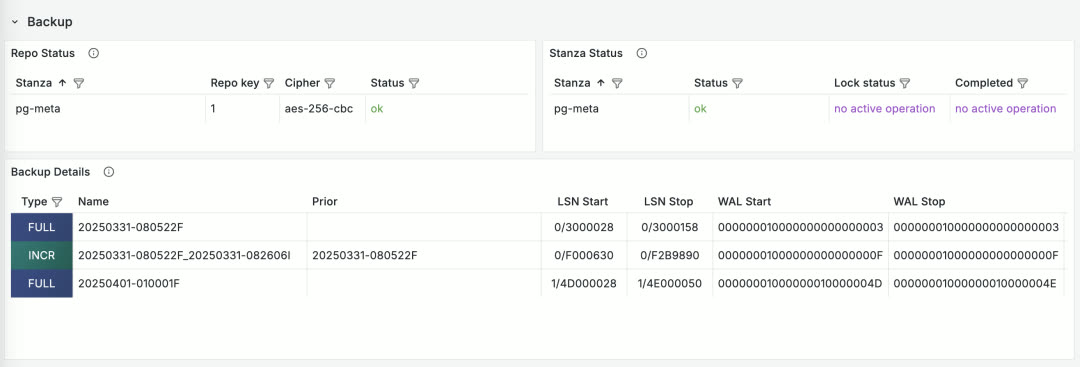Open the Repo Status info icon
This screenshot has height=367, width=1080.
(94, 53)
